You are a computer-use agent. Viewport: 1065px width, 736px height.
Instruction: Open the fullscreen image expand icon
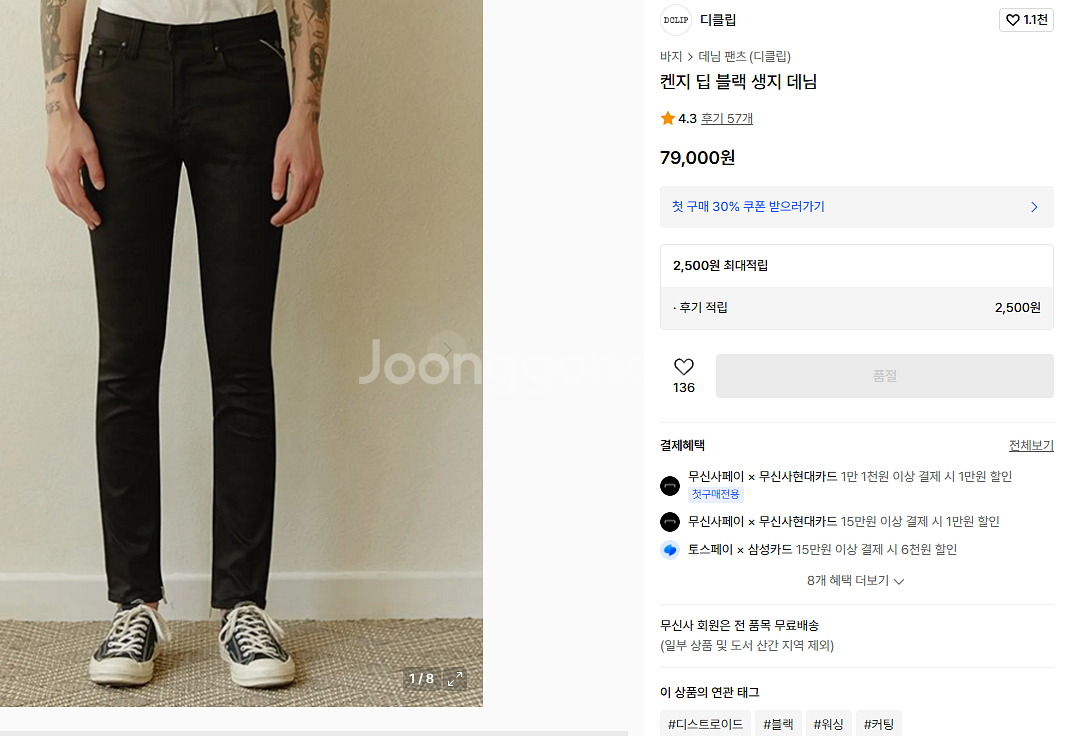(x=455, y=678)
